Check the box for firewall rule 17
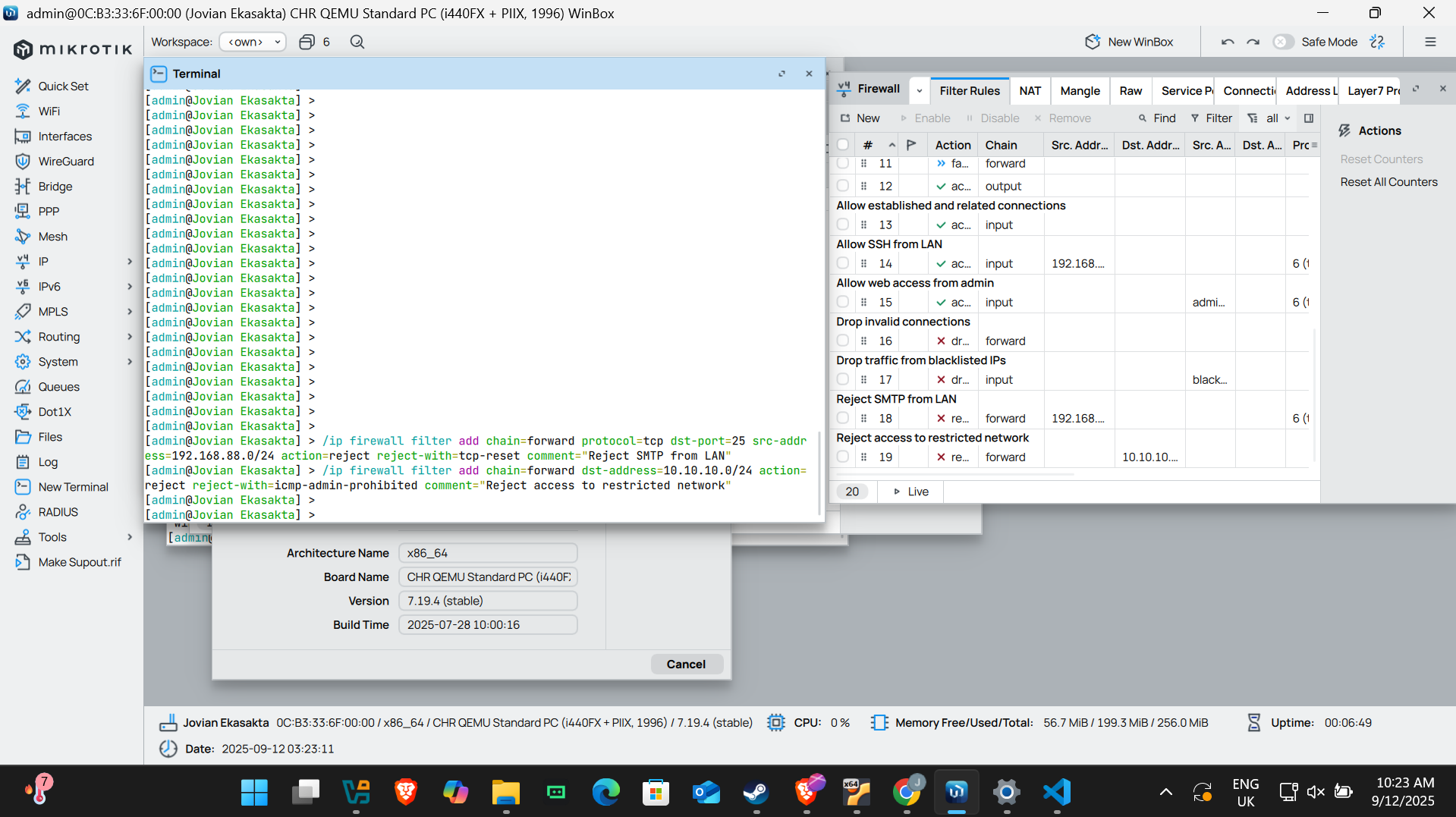1456x817 pixels. [x=843, y=379]
